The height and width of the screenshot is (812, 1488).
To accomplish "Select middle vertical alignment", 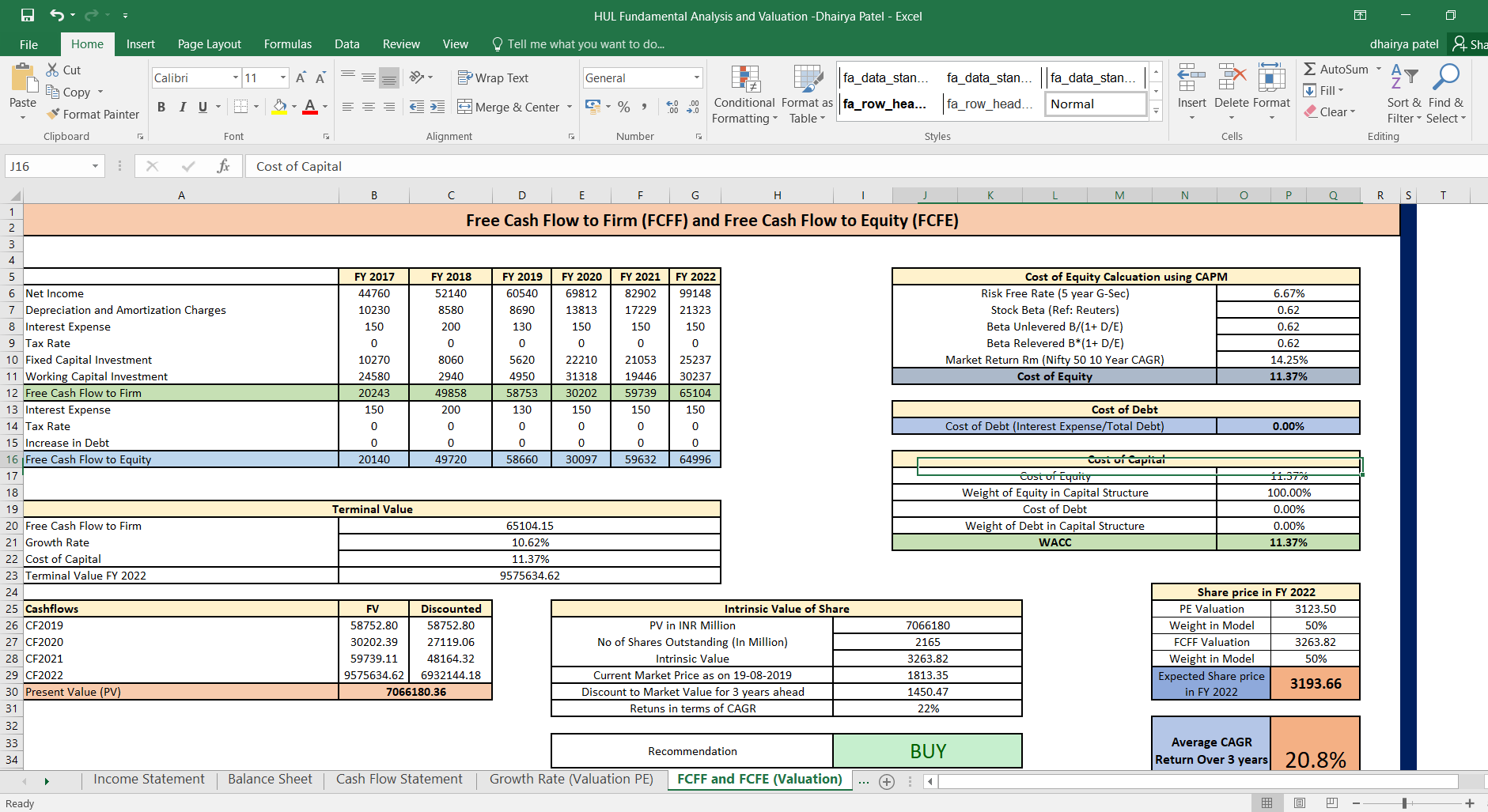I will pyautogui.click(x=369, y=77).
